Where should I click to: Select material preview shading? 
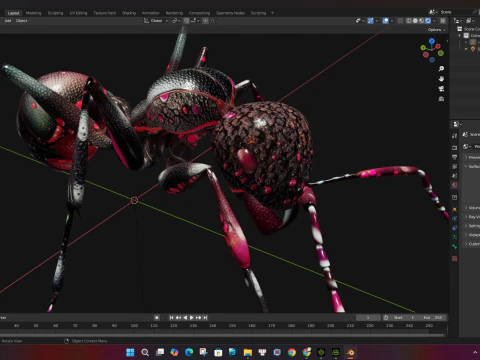422,21
